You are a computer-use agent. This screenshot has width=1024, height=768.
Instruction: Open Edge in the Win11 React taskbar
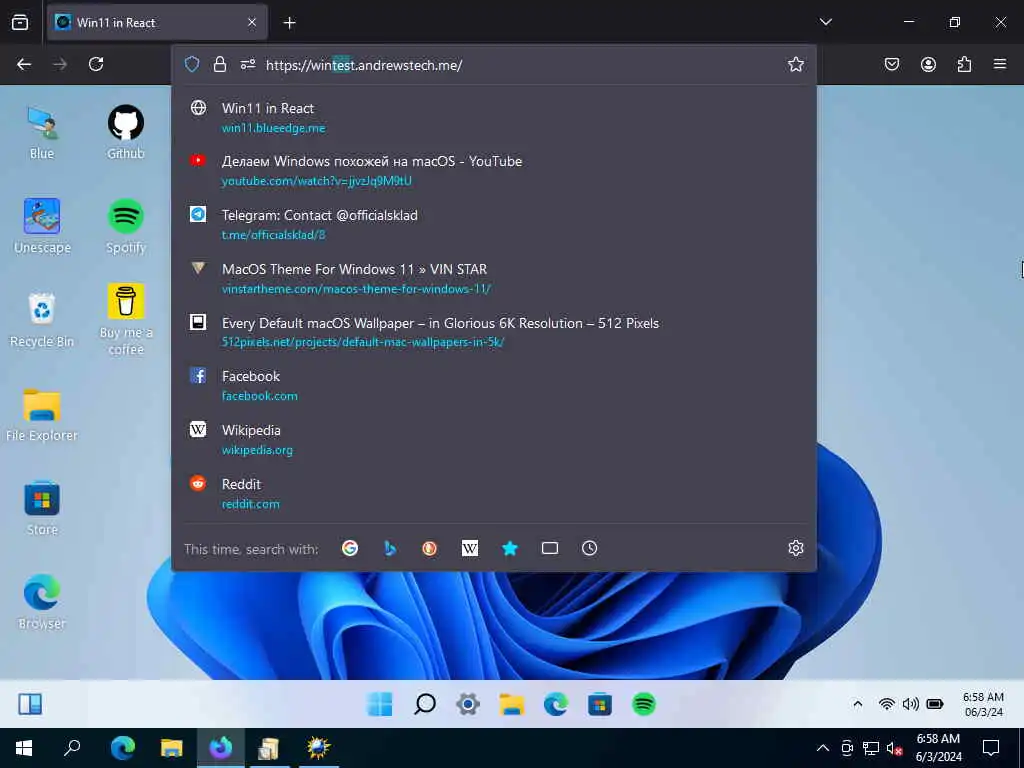click(556, 704)
